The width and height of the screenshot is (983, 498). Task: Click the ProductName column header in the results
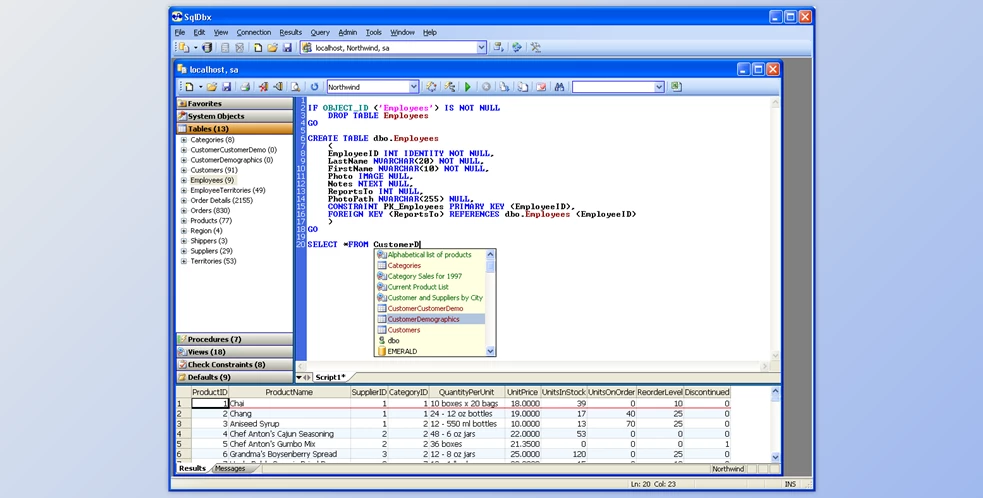pyautogui.click(x=289, y=392)
